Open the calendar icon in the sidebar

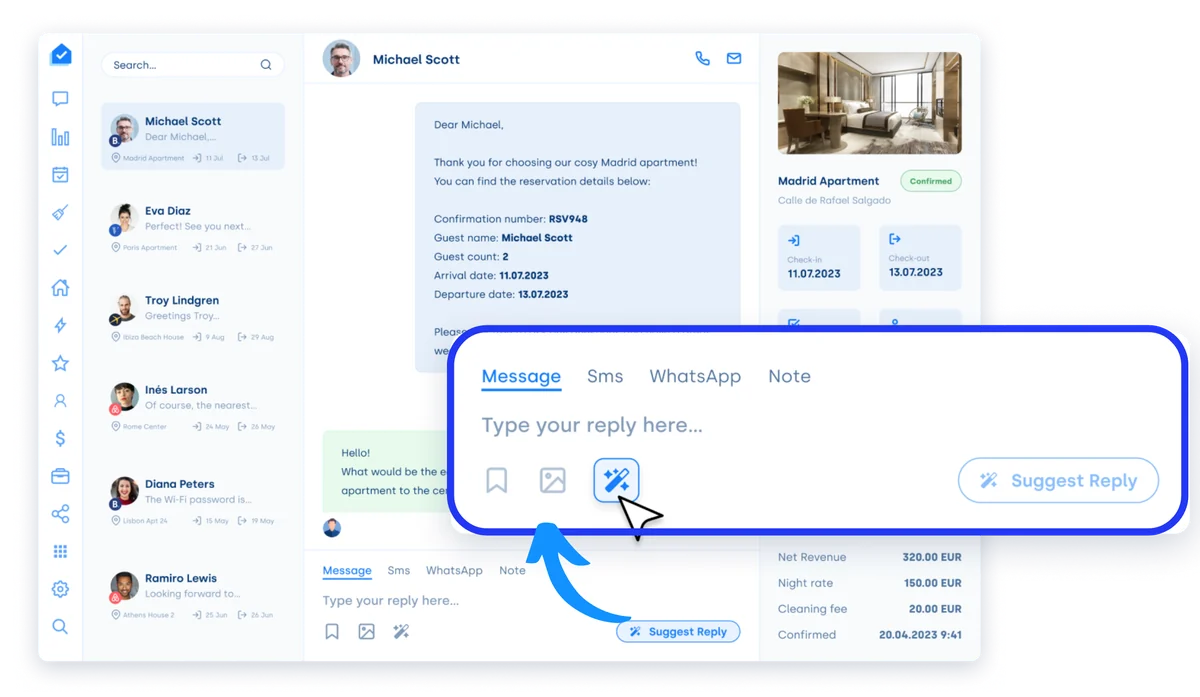pyautogui.click(x=60, y=175)
